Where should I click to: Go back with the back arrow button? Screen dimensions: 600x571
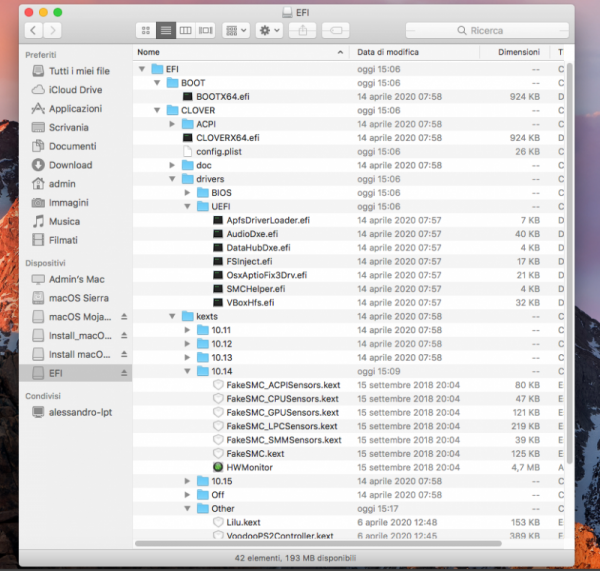point(33,30)
